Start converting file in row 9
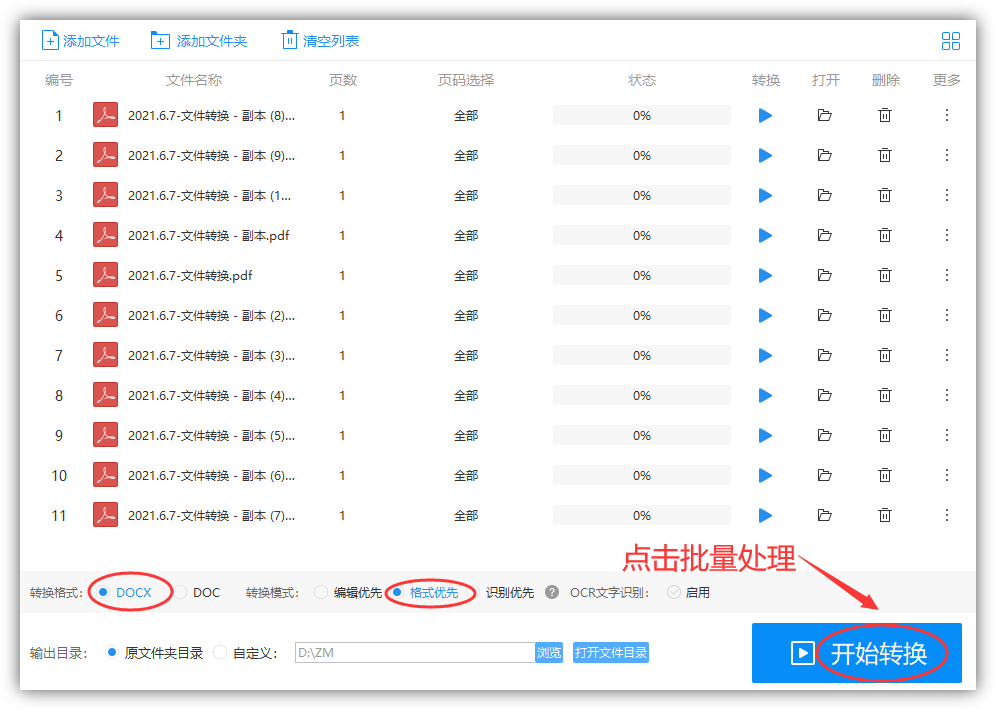 point(765,436)
